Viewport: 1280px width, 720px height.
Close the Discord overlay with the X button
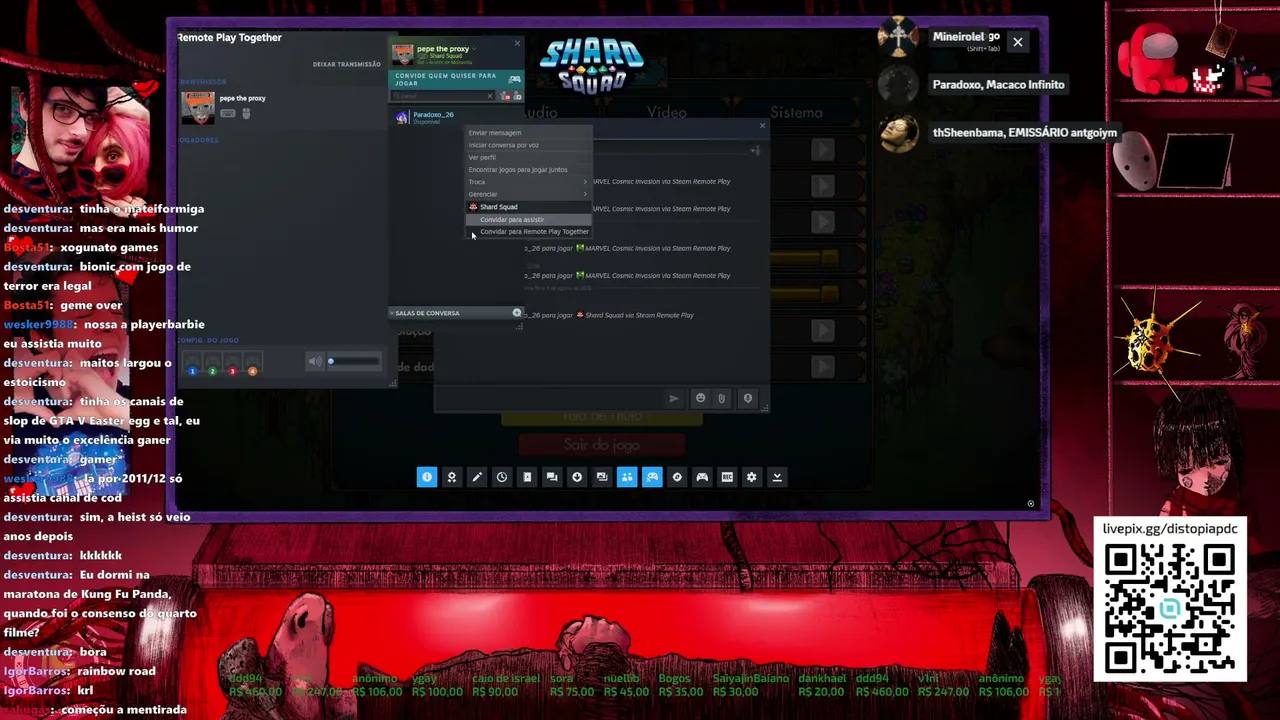tap(1017, 42)
